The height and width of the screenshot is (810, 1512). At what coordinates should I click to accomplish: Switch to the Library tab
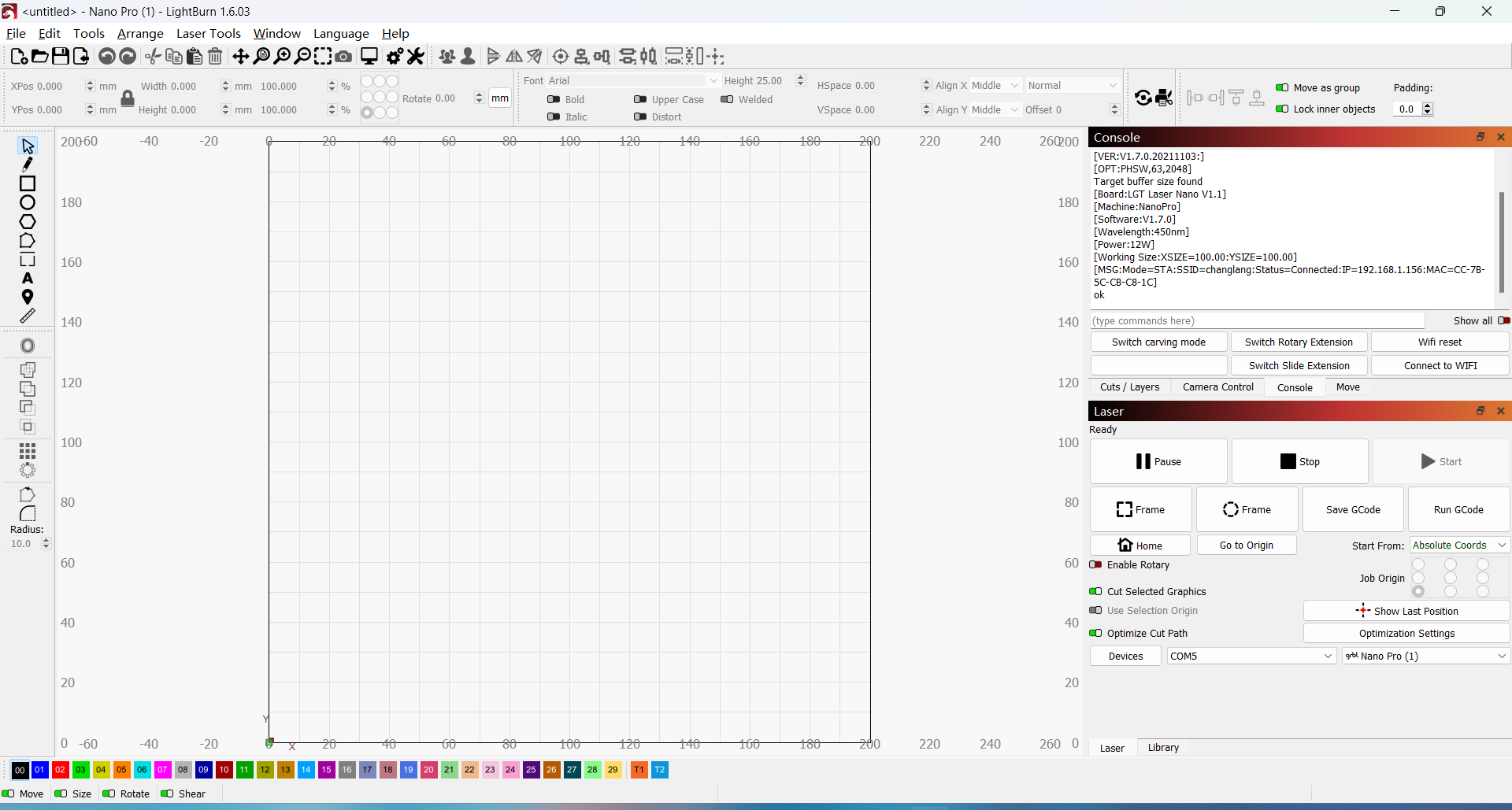pyautogui.click(x=1162, y=747)
